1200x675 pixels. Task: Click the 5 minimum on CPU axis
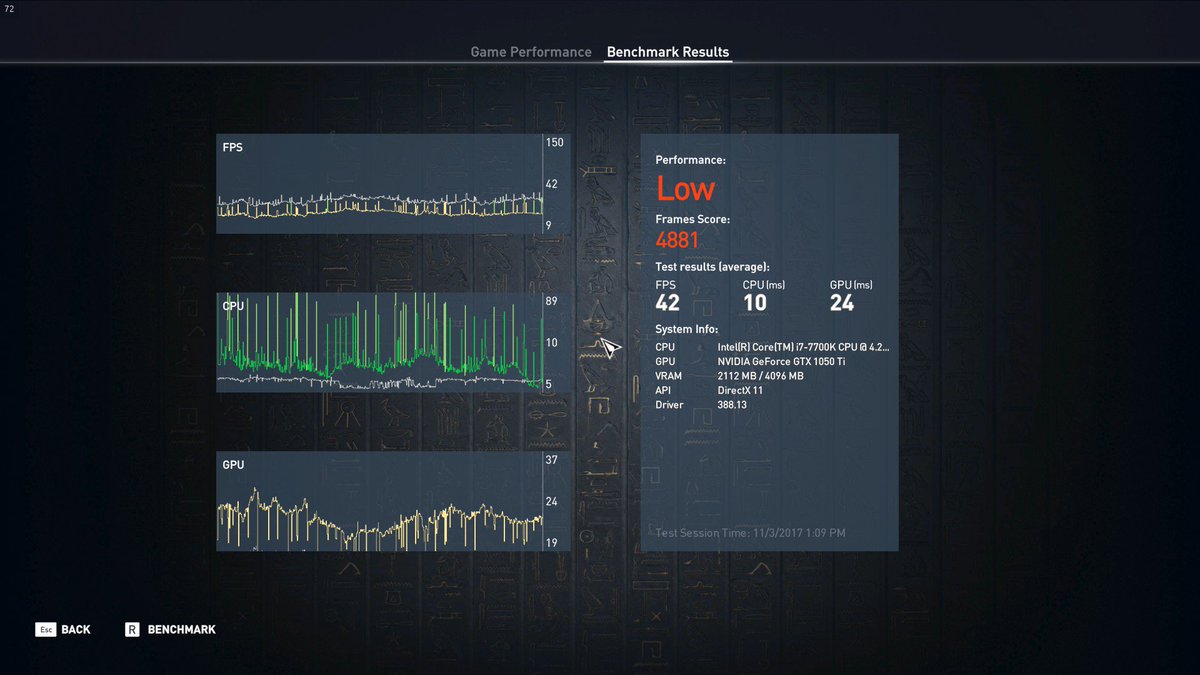549,384
